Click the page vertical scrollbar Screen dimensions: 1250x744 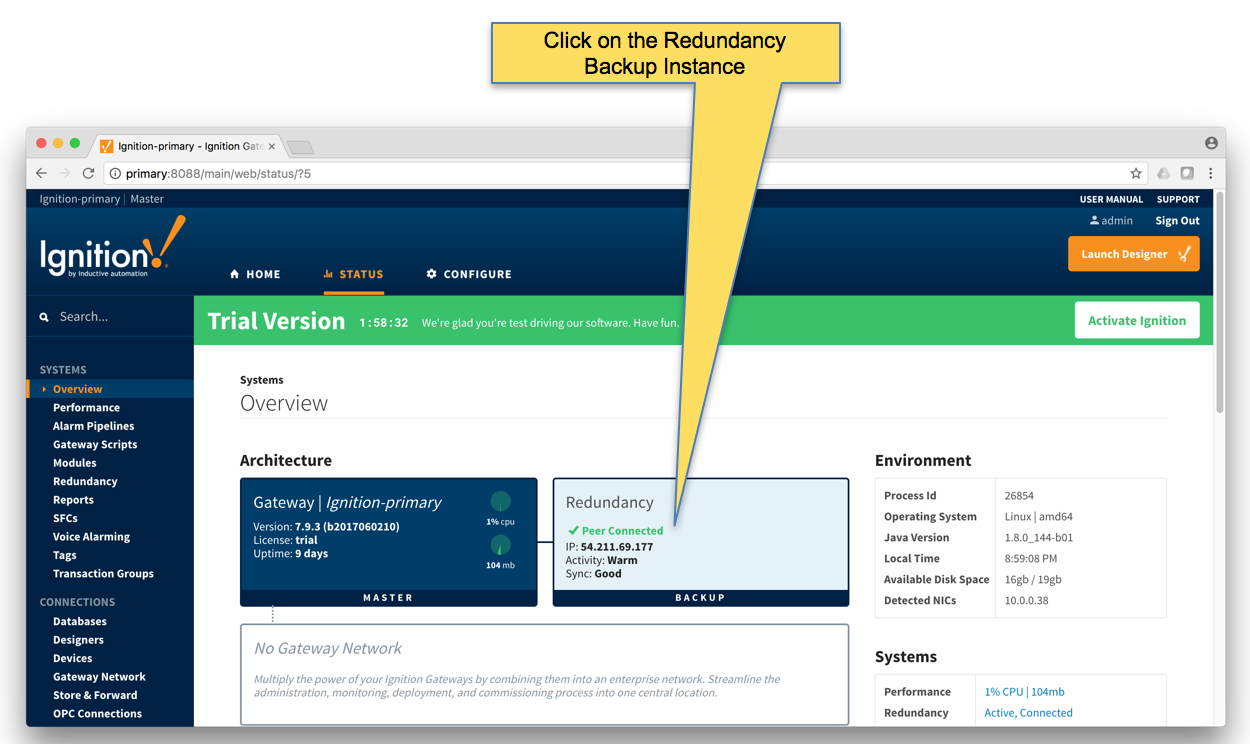(x=1219, y=301)
